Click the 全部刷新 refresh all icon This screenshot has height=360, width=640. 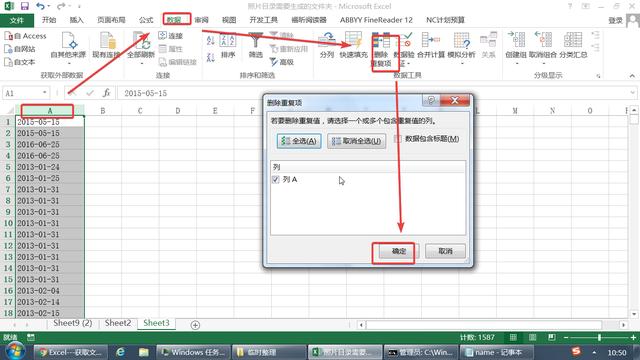click(141, 40)
